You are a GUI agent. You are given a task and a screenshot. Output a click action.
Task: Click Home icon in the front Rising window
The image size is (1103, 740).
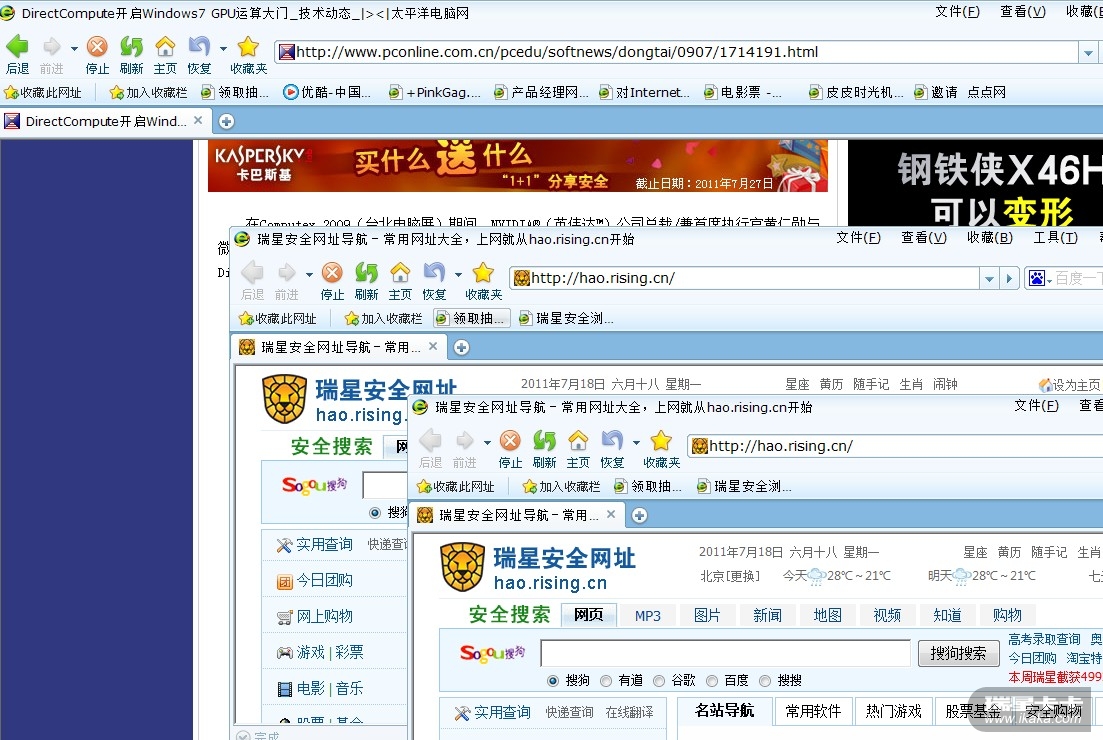[x=578, y=441]
